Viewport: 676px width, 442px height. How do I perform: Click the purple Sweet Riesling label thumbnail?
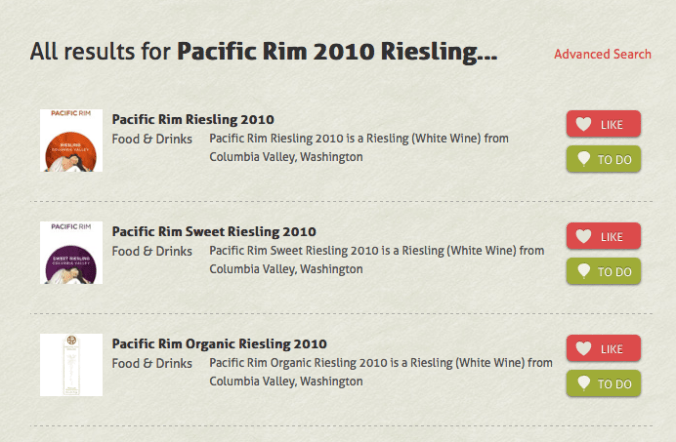point(71,253)
